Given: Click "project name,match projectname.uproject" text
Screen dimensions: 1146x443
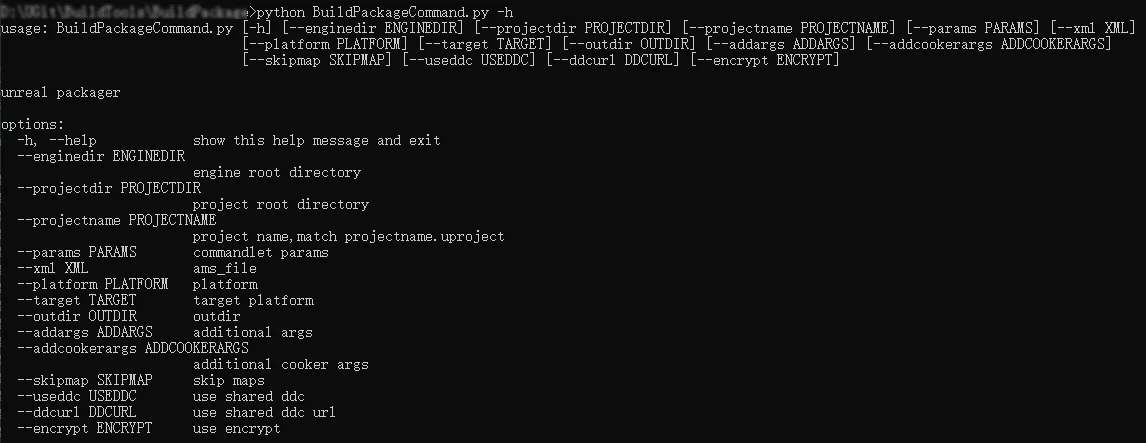Looking at the screenshot, I should point(348,237).
